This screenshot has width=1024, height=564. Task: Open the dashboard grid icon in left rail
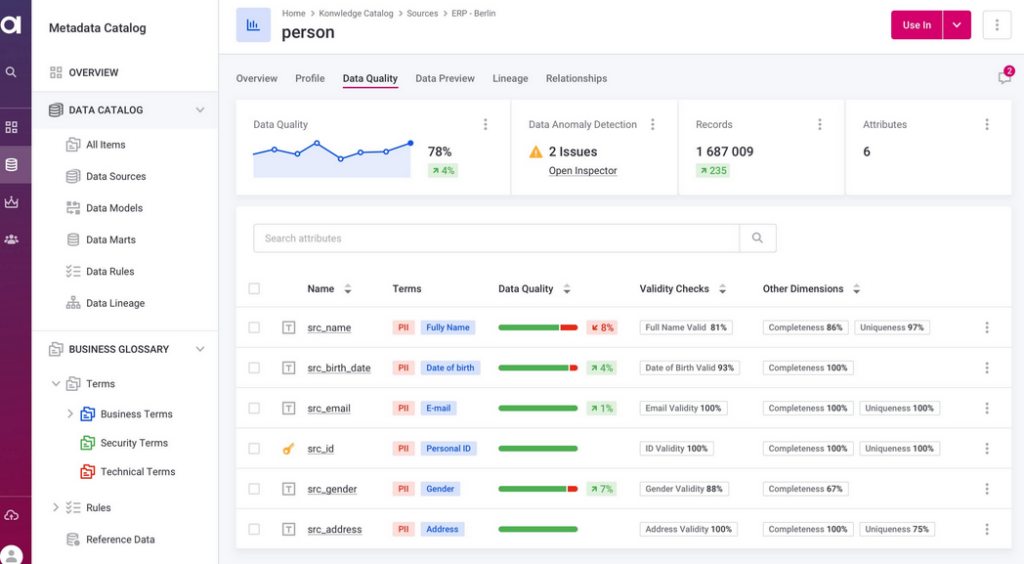11,127
